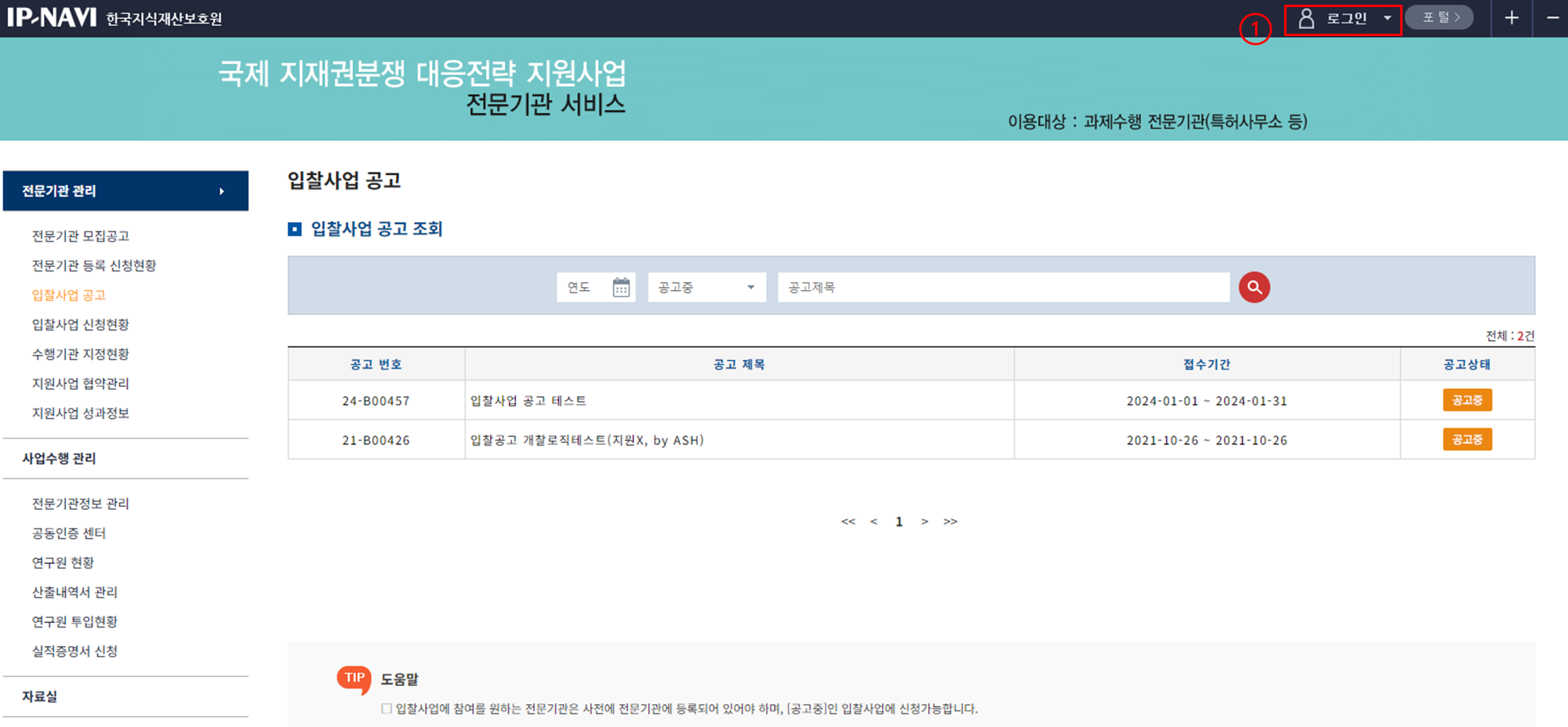Go to the last page arrow
Screen dimensions: 1568x727
point(950,522)
